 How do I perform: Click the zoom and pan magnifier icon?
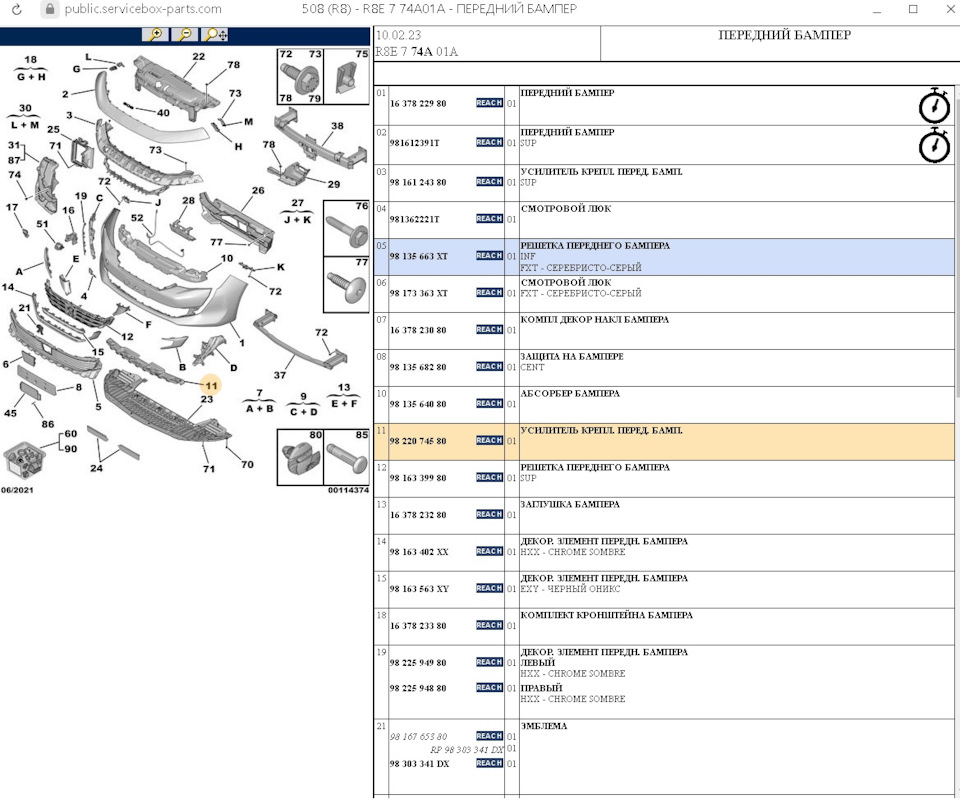[x=216, y=34]
